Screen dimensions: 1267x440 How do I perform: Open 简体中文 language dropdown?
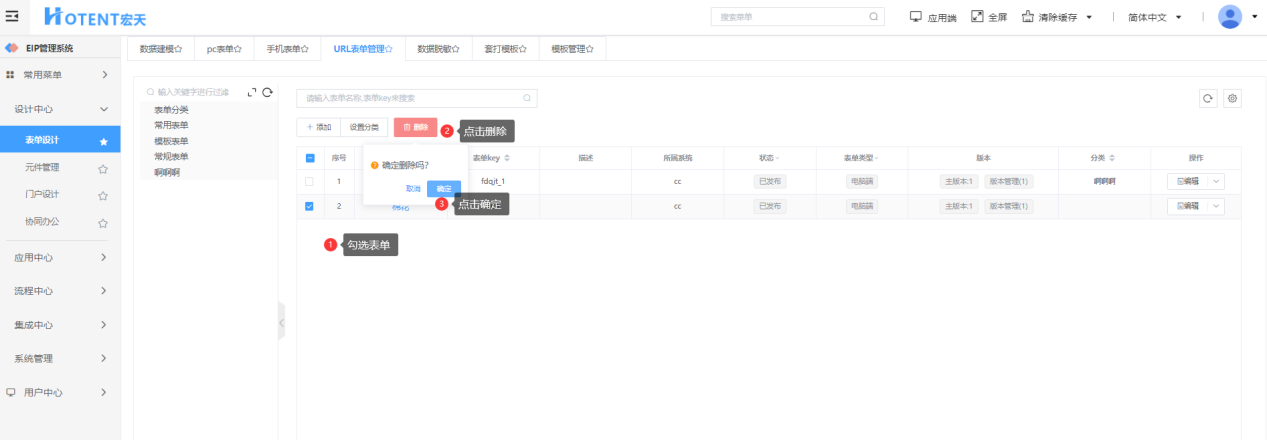coord(1155,17)
